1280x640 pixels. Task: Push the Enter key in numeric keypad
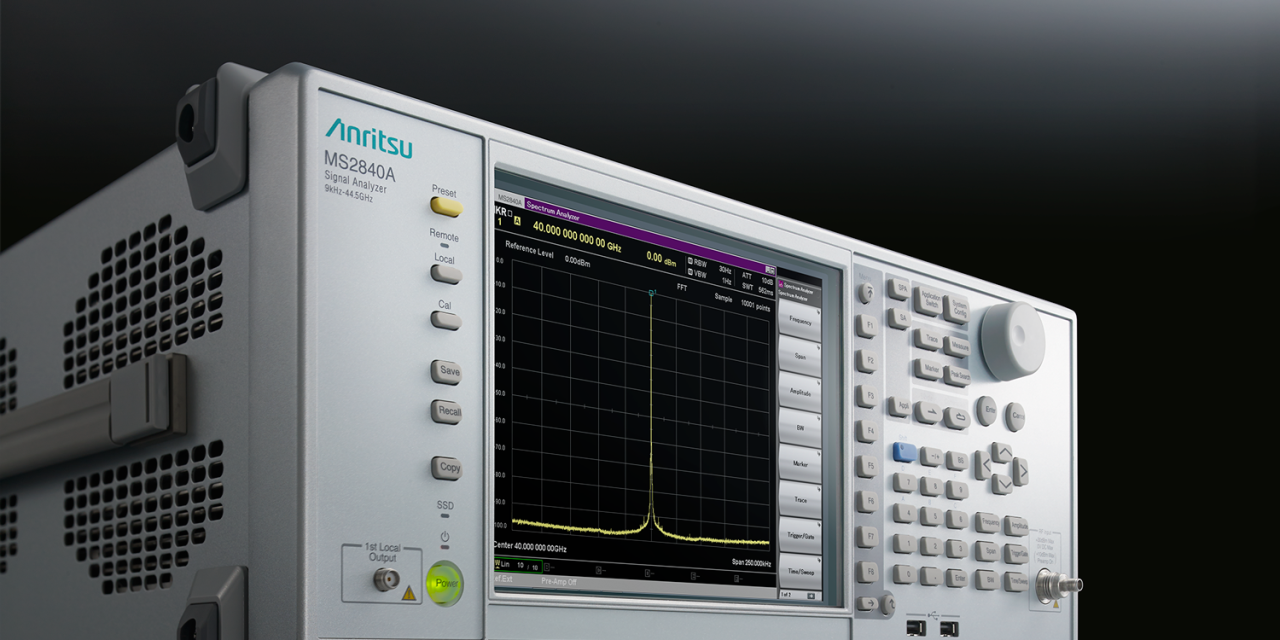pyautogui.click(x=957, y=578)
